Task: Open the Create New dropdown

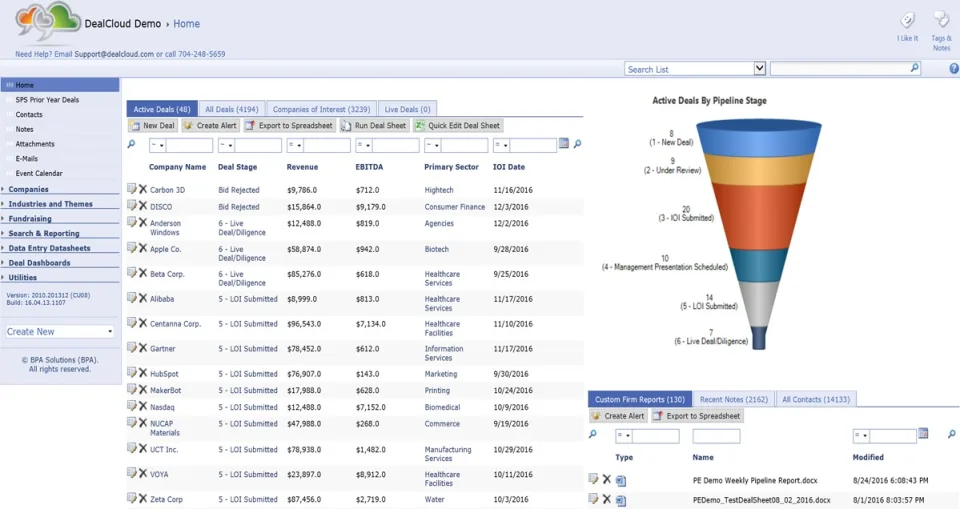Action: (59, 331)
